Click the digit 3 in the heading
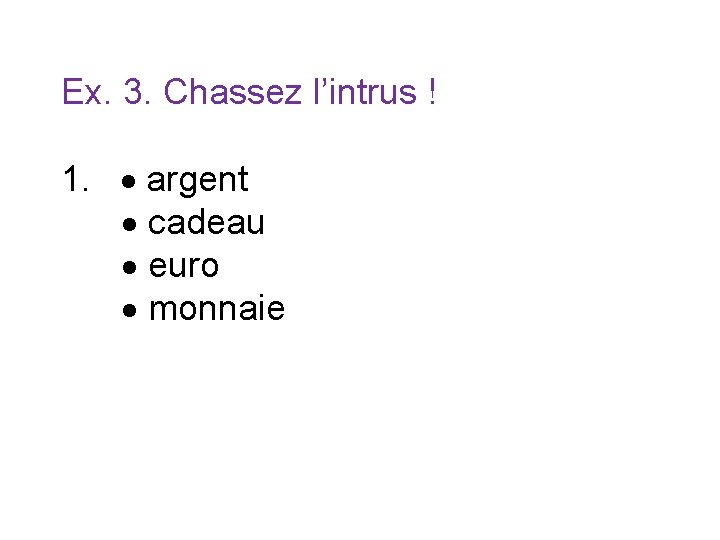 pos(134,92)
